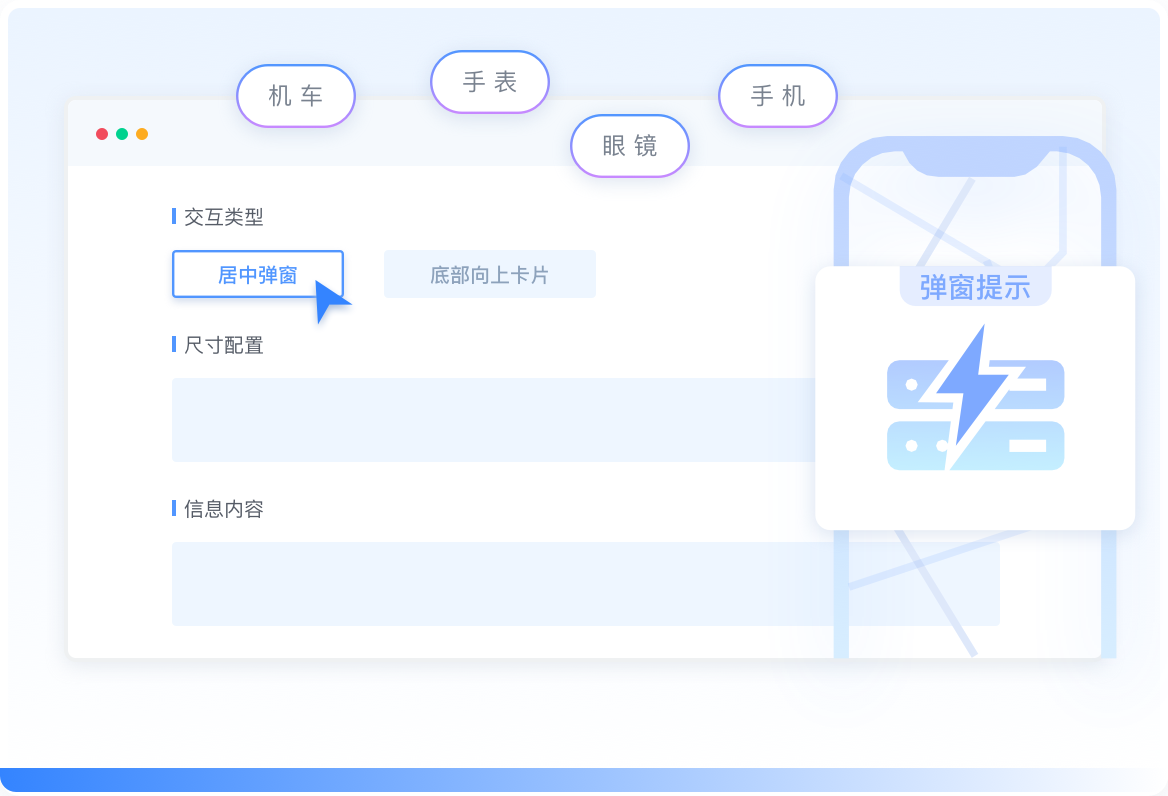Click the 弹窗提示 title label
Screen dimensions: 1168x796
975,287
